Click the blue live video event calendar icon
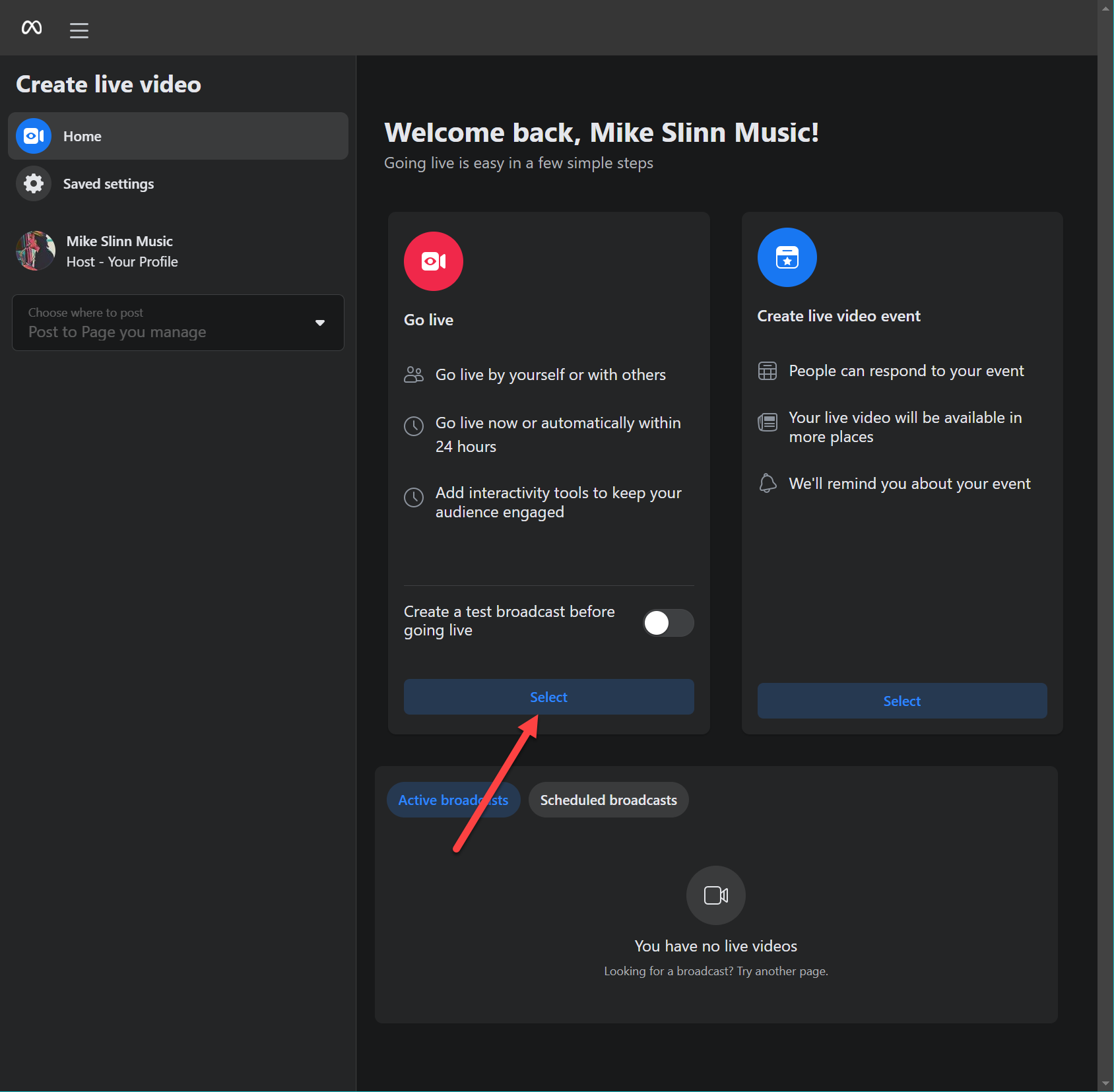The height and width of the screenshot is (1092, 1114). [787, 257]
